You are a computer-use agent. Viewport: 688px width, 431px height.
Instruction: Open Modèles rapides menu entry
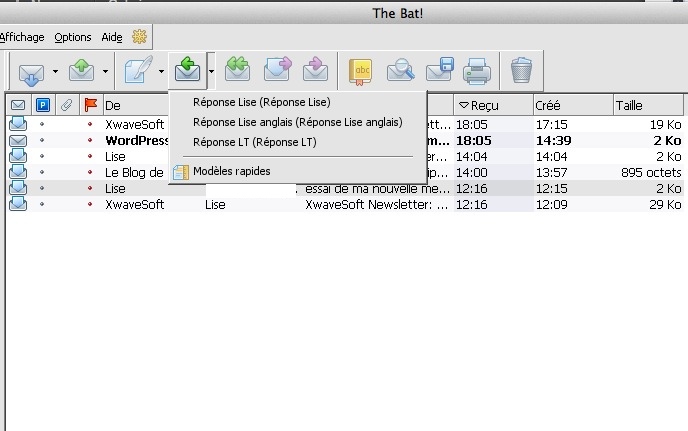pos(231,171)
